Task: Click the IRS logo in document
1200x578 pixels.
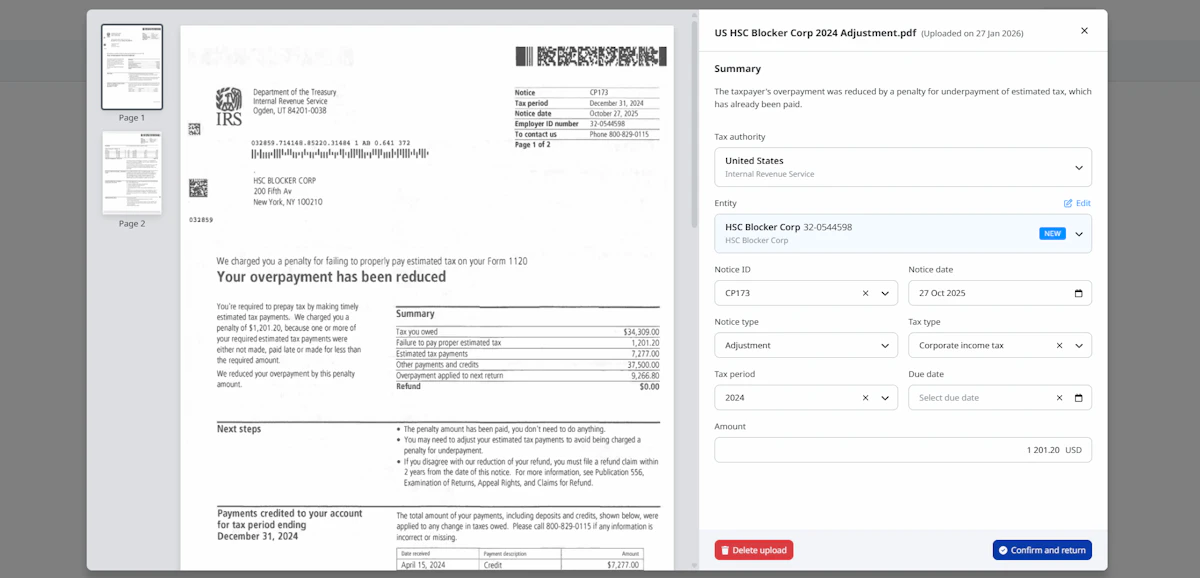Action: tap(229, 107)
